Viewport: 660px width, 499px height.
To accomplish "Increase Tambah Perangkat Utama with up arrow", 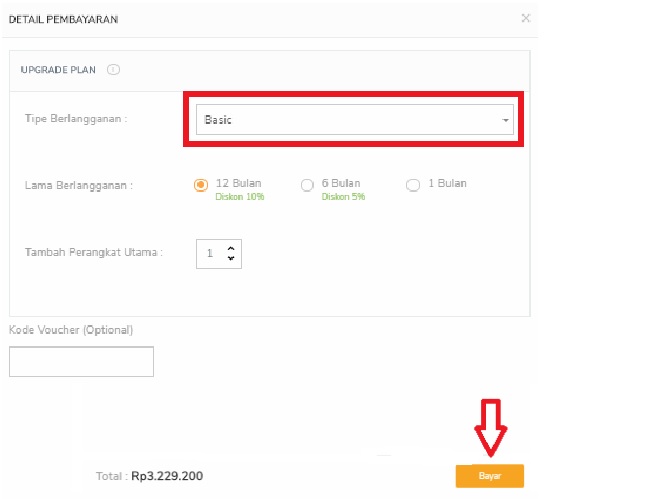I will (x=231, y=249).
